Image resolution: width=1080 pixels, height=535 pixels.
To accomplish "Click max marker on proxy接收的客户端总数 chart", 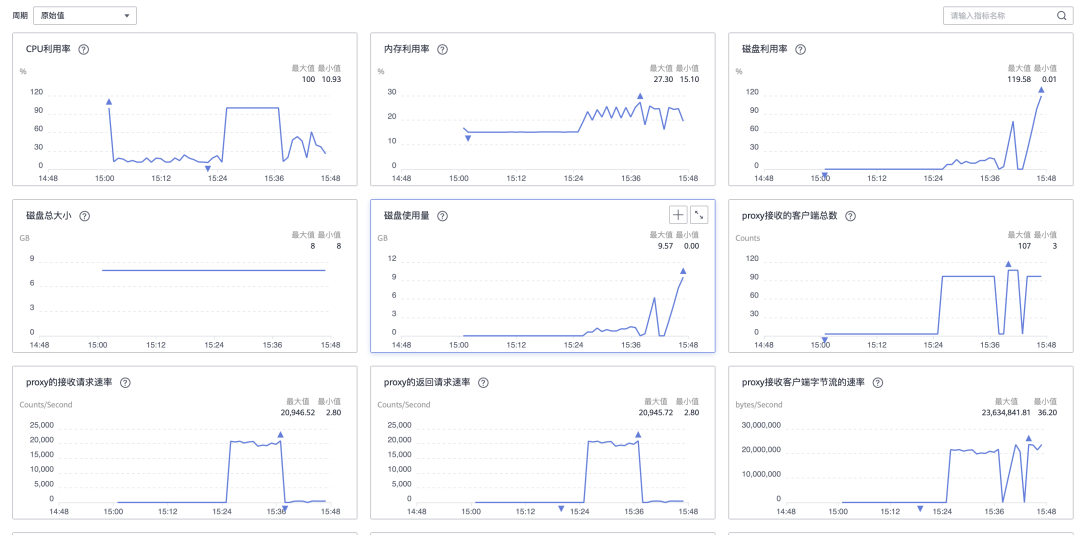I will pos(1008,264).
